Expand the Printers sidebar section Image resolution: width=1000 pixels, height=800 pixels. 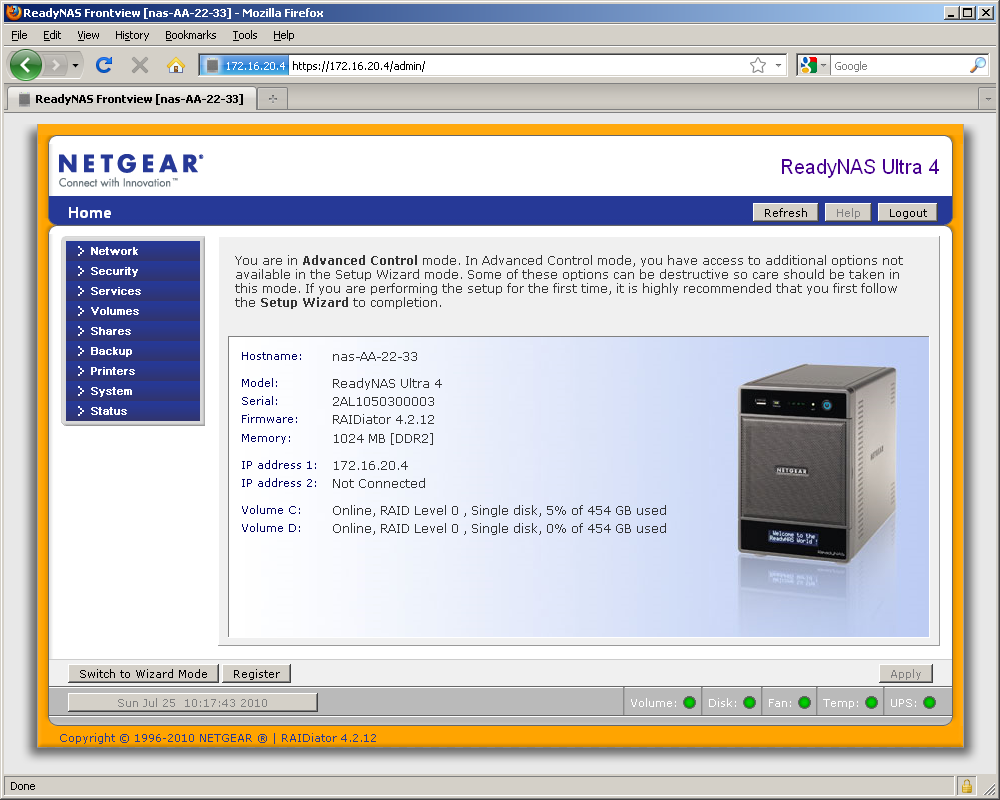[x=133, y=371]
